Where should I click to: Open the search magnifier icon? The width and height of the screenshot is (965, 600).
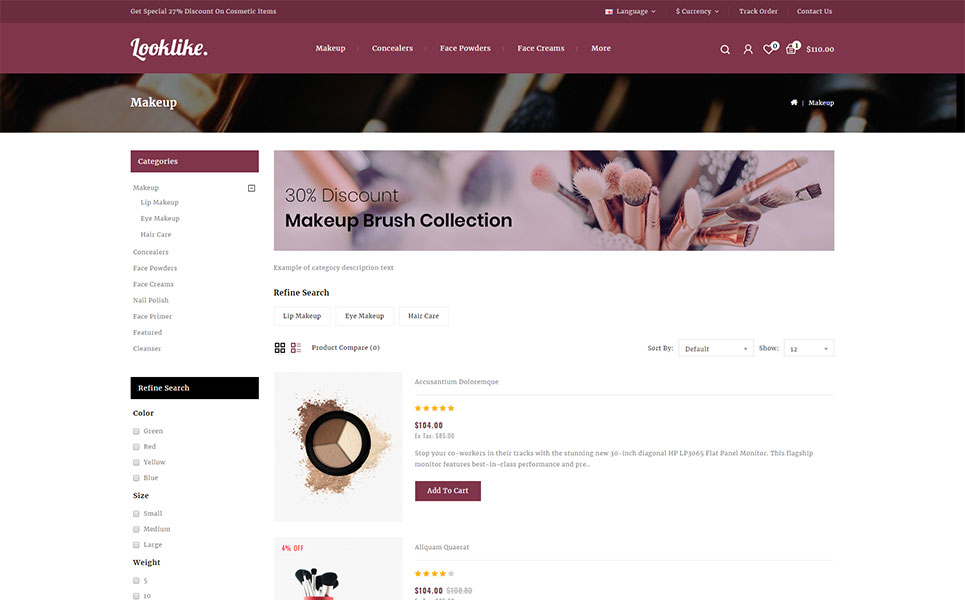tap(725, 49)
